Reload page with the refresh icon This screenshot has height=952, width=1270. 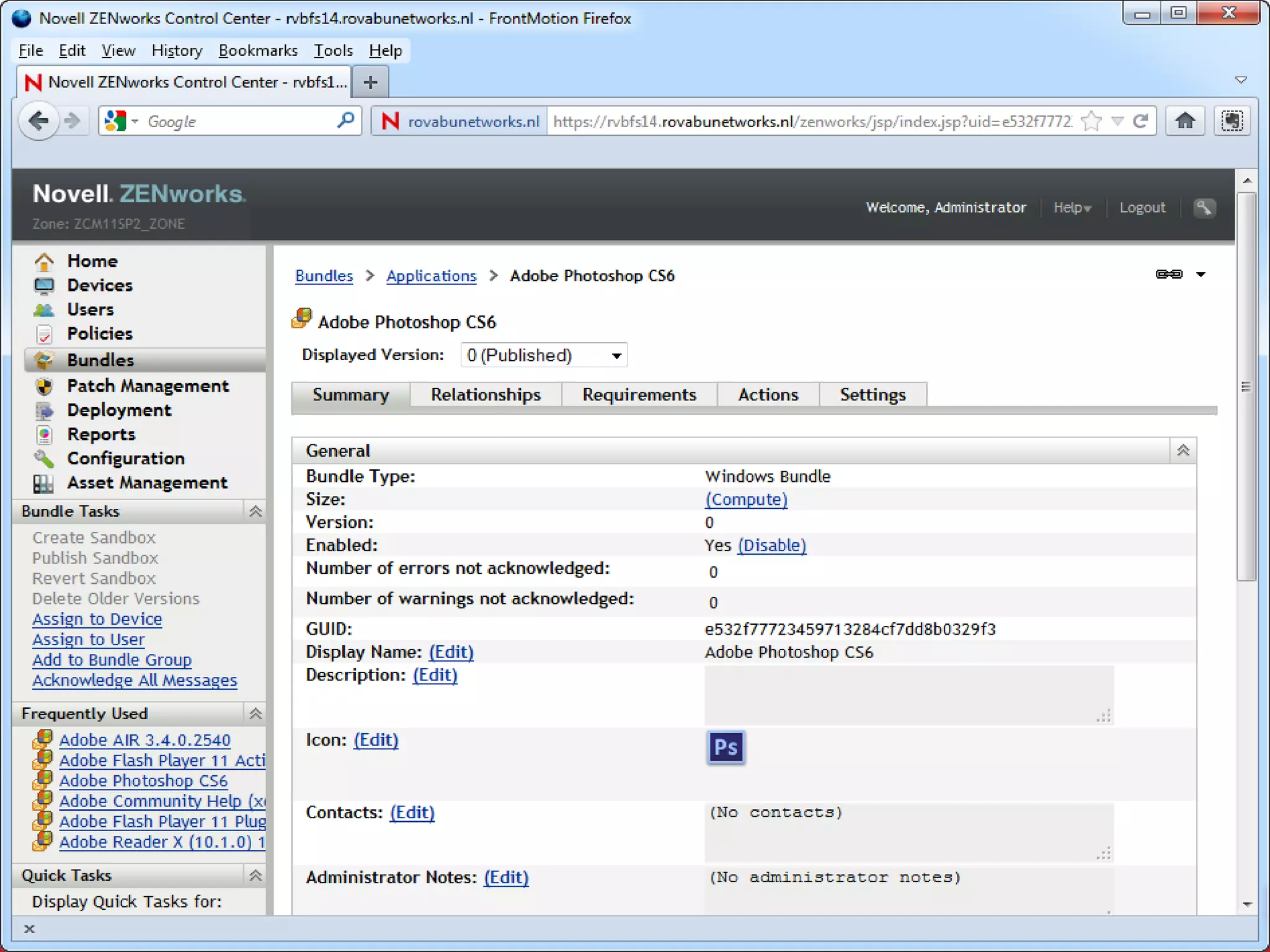pyautogui.click(x=1140, y=121)
